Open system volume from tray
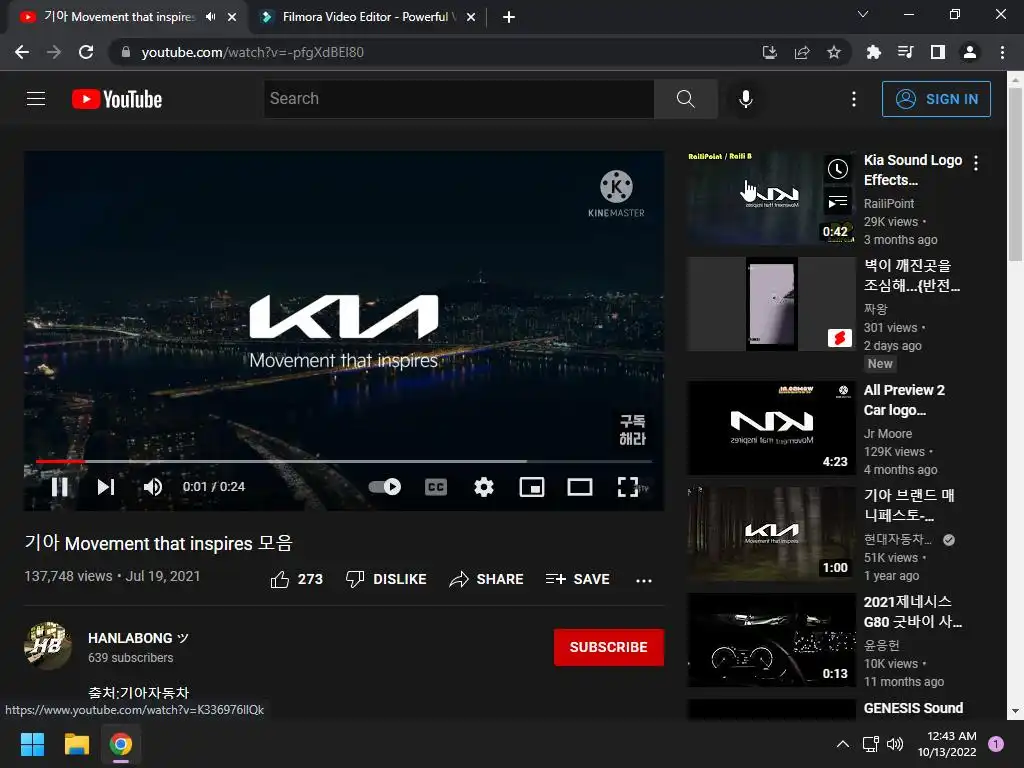 (895, 744)
